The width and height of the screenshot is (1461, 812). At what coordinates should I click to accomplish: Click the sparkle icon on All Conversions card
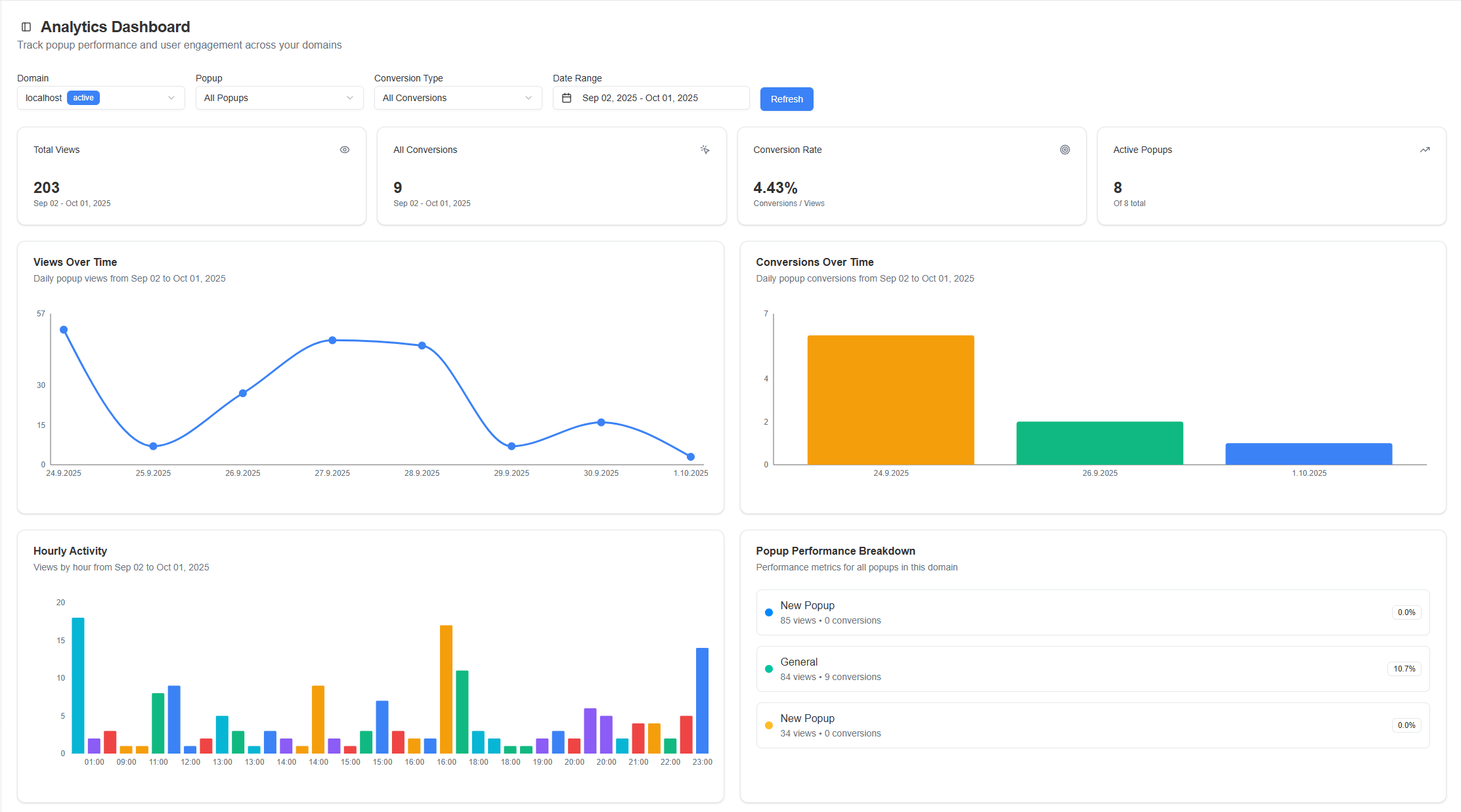(x=705, y=150)
